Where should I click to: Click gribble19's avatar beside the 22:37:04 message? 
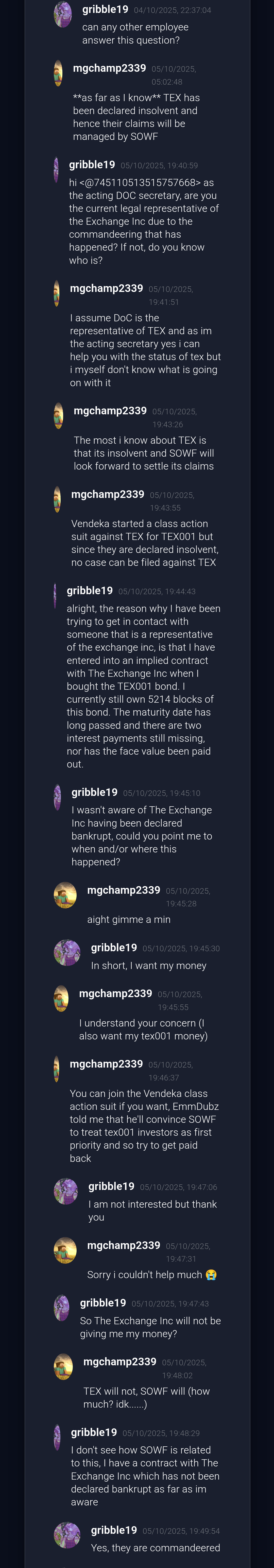(x=63, y=15)
